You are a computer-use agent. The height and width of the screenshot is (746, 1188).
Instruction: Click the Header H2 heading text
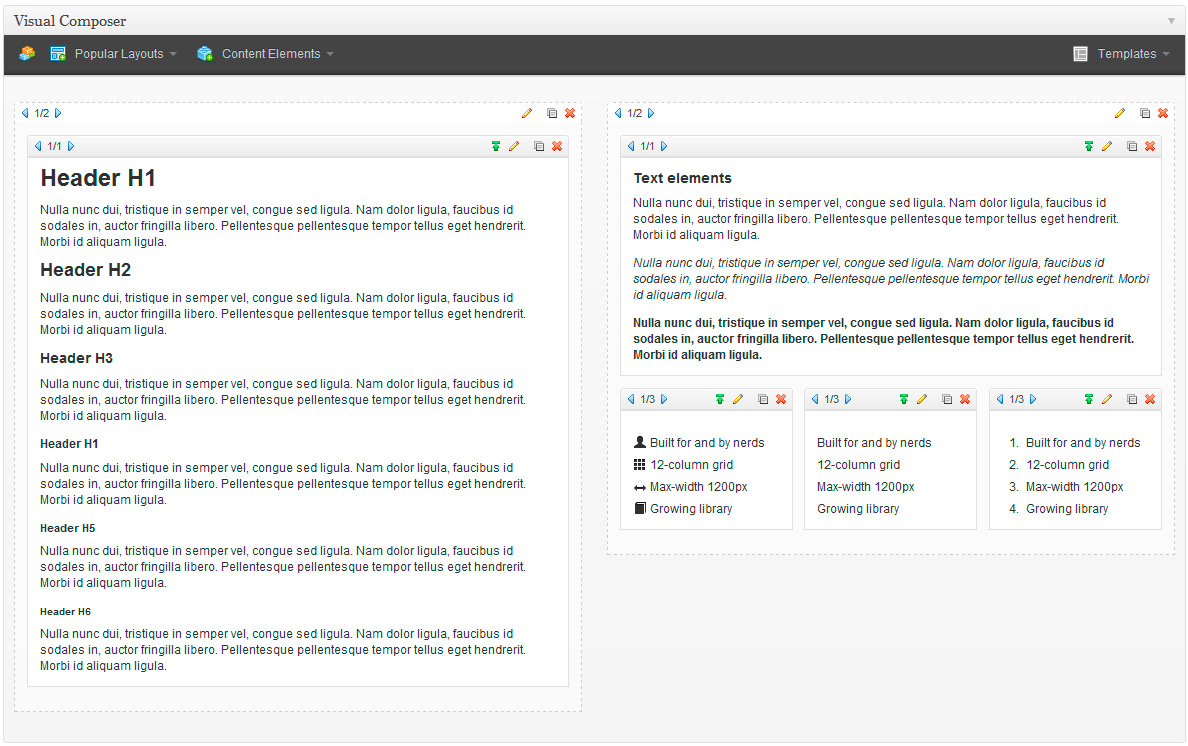tap(85, 270)
